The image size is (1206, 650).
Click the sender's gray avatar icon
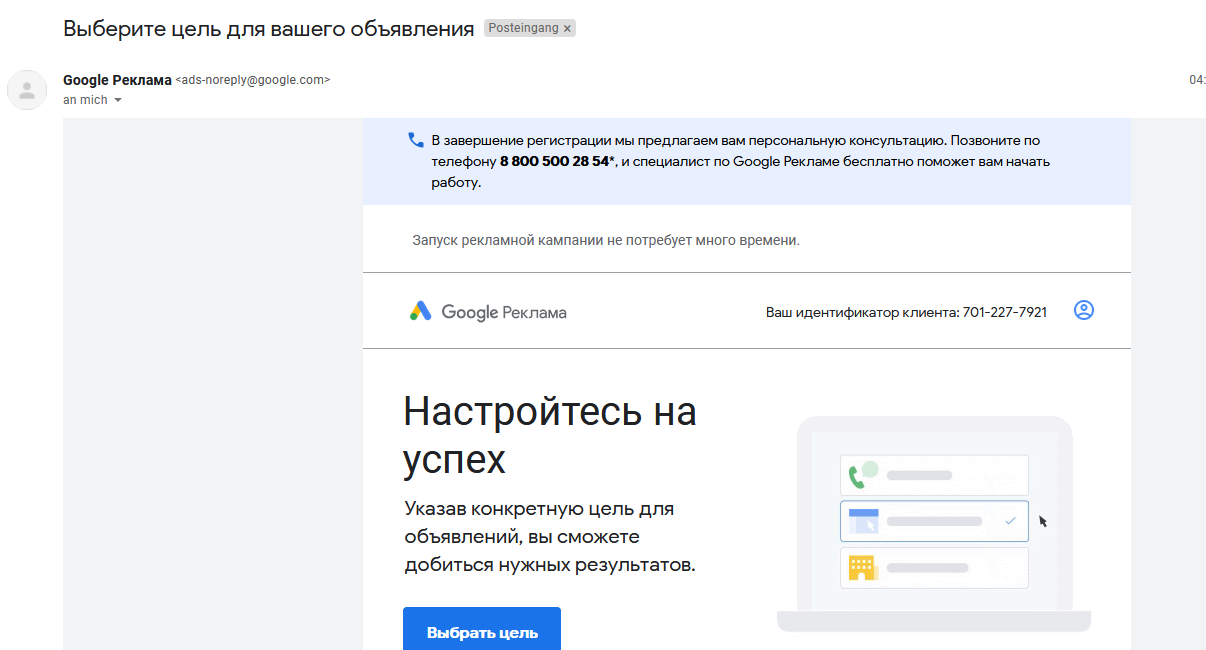pos(27,90)
